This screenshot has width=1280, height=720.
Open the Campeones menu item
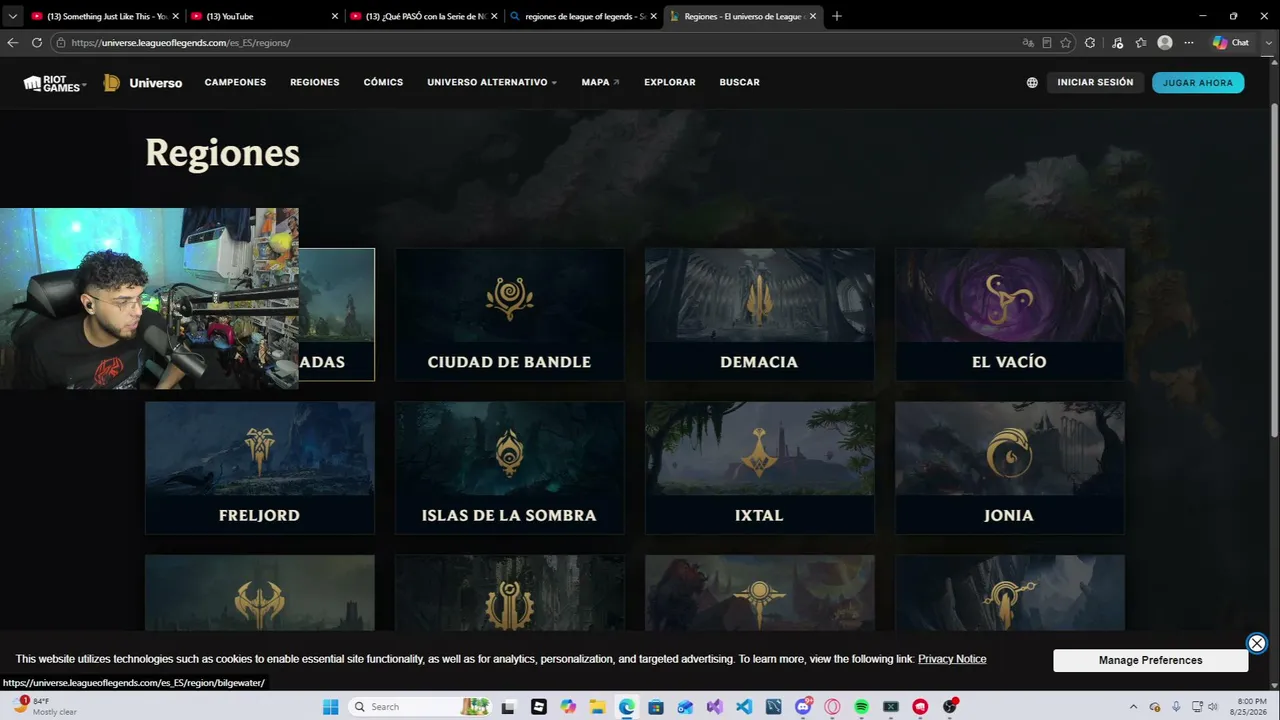[235, 83]
